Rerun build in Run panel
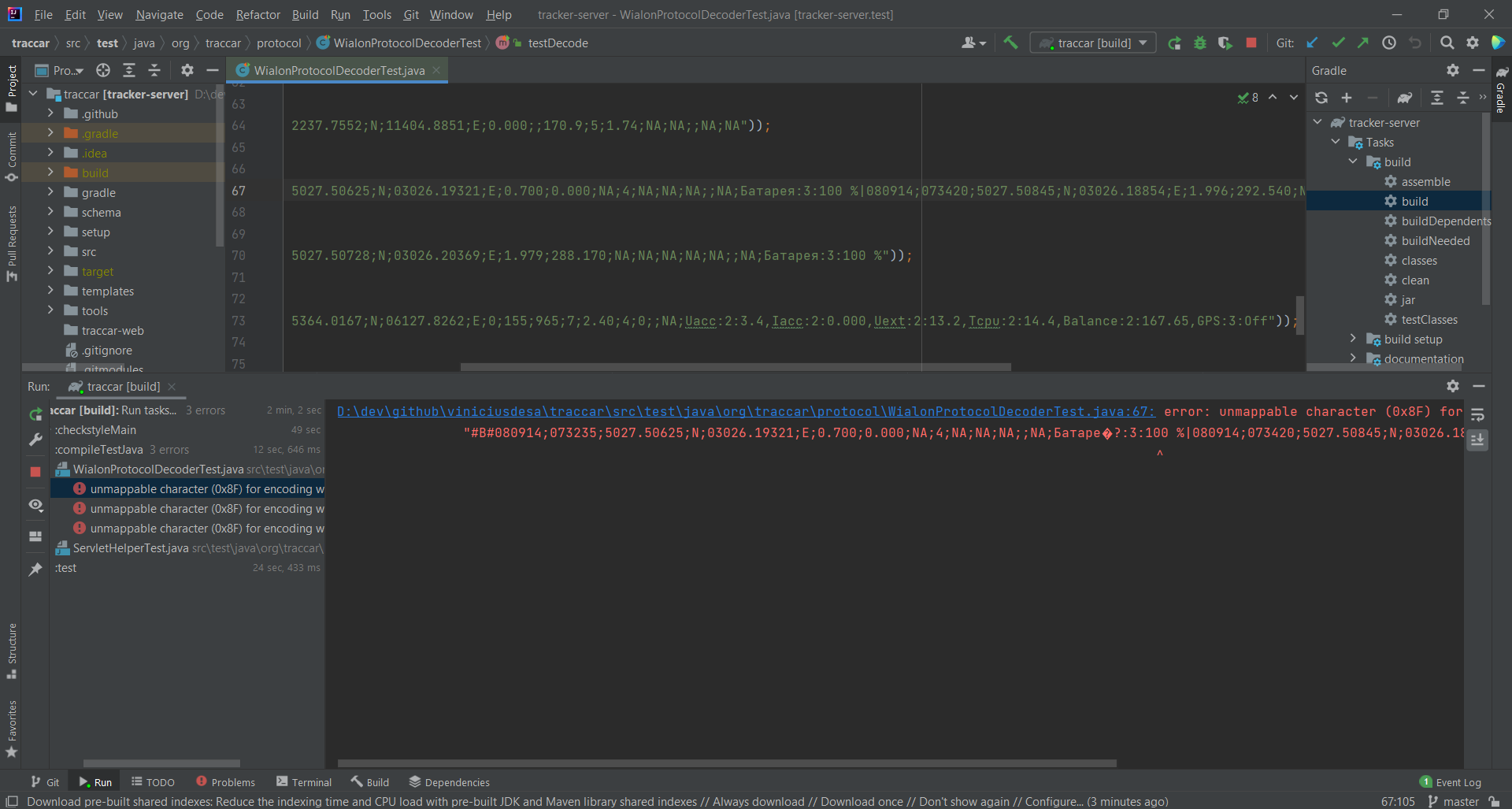The image size is (1512, 809). [35, 414]
